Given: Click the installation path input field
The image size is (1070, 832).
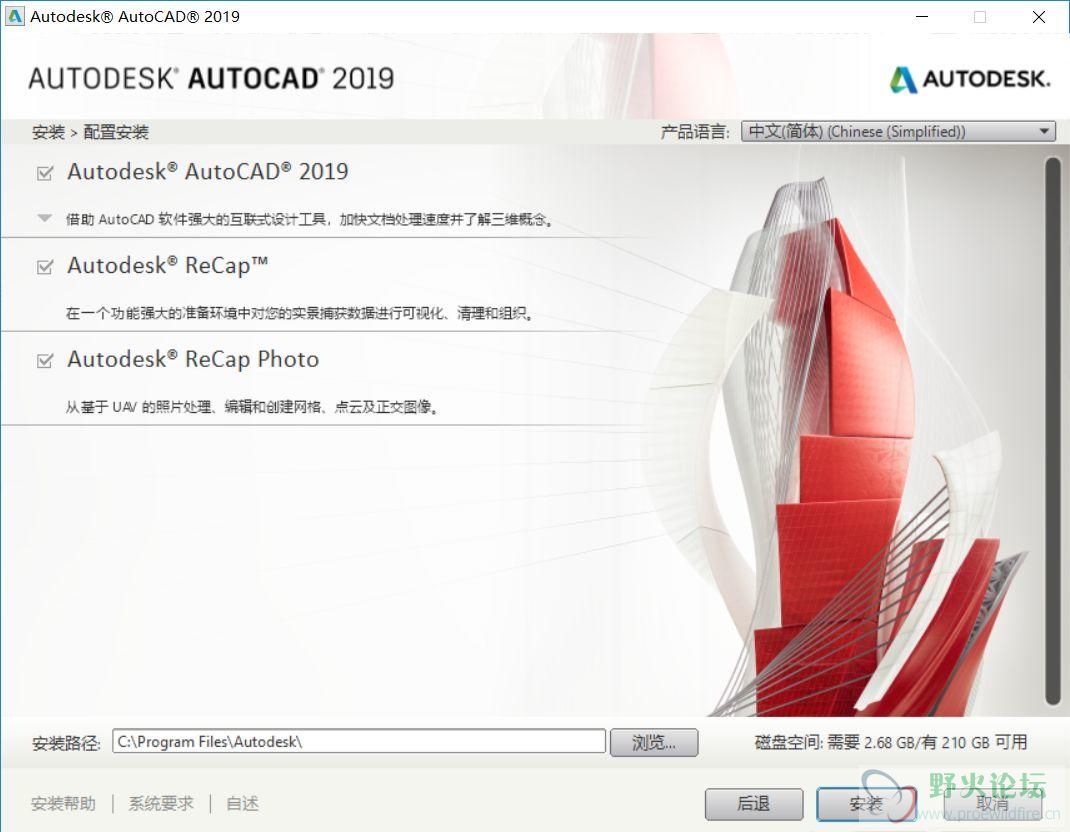Looking at the screenshot, I should click(x=359, y=741).
